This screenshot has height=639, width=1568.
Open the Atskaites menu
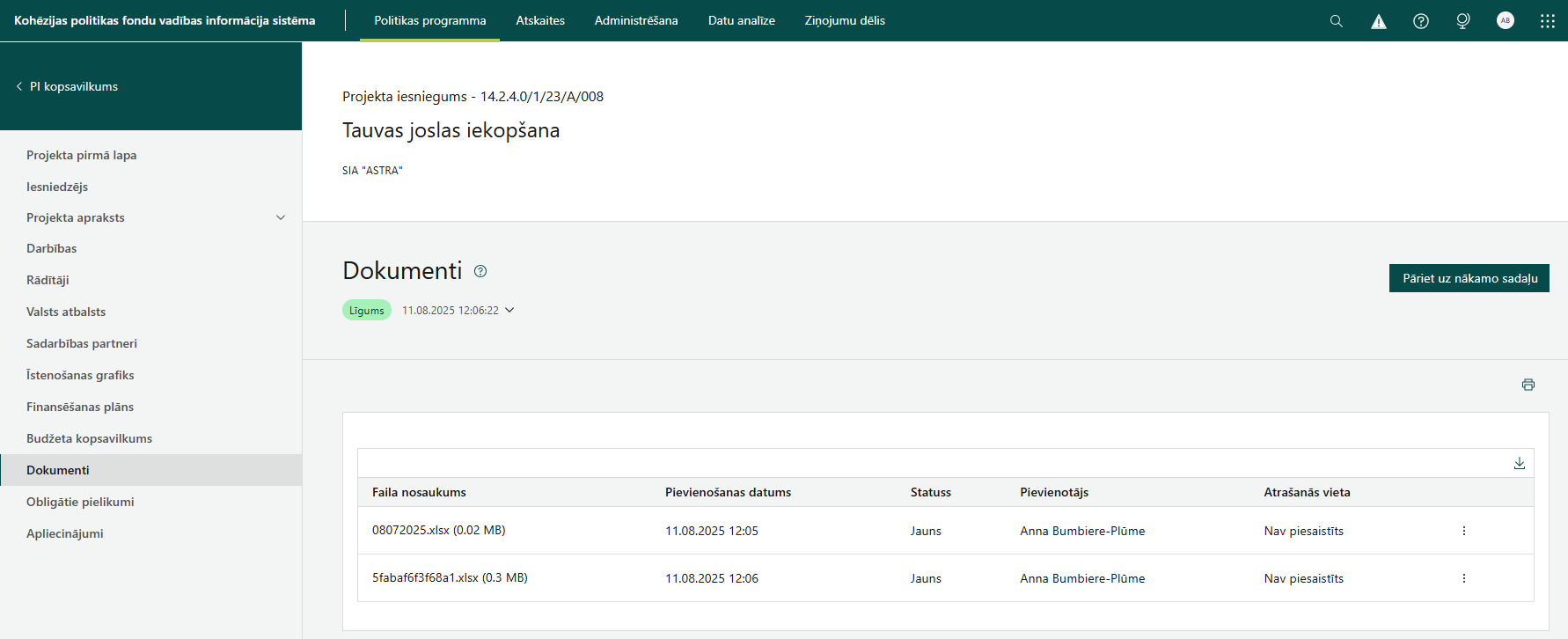point(540,20)
